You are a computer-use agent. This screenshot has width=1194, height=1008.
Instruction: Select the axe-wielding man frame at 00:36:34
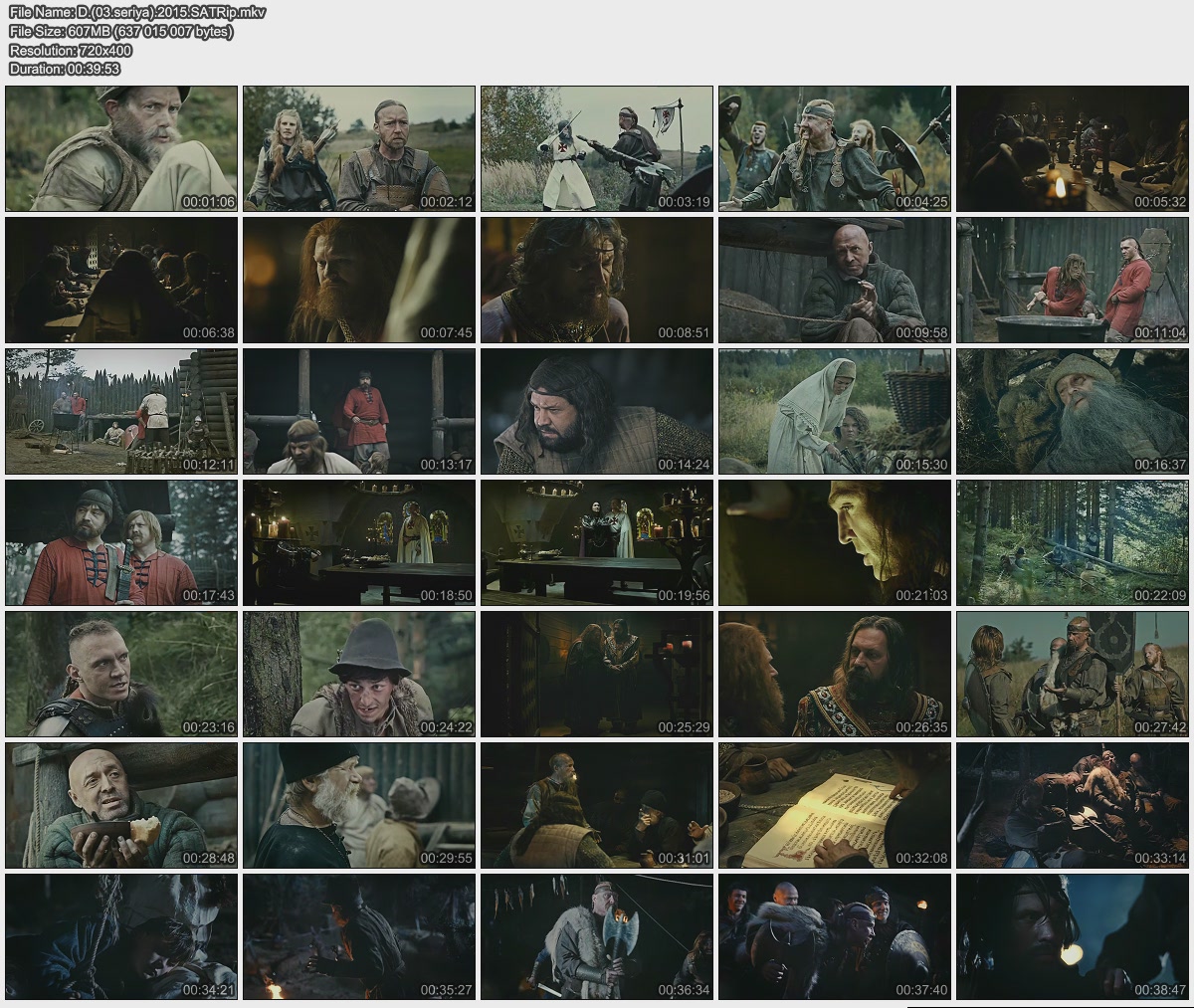[597, 936]
